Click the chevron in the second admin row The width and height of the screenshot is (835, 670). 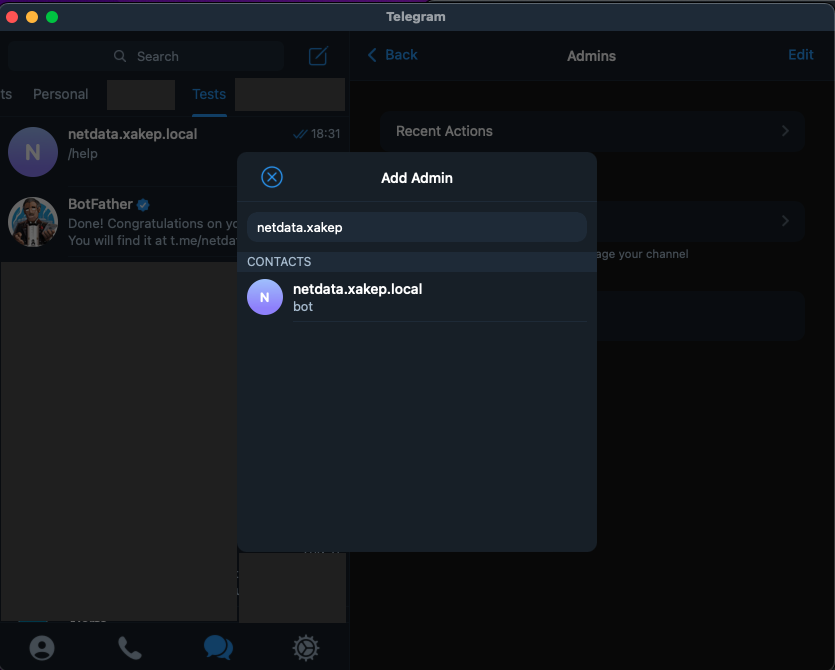coord(785,220)
